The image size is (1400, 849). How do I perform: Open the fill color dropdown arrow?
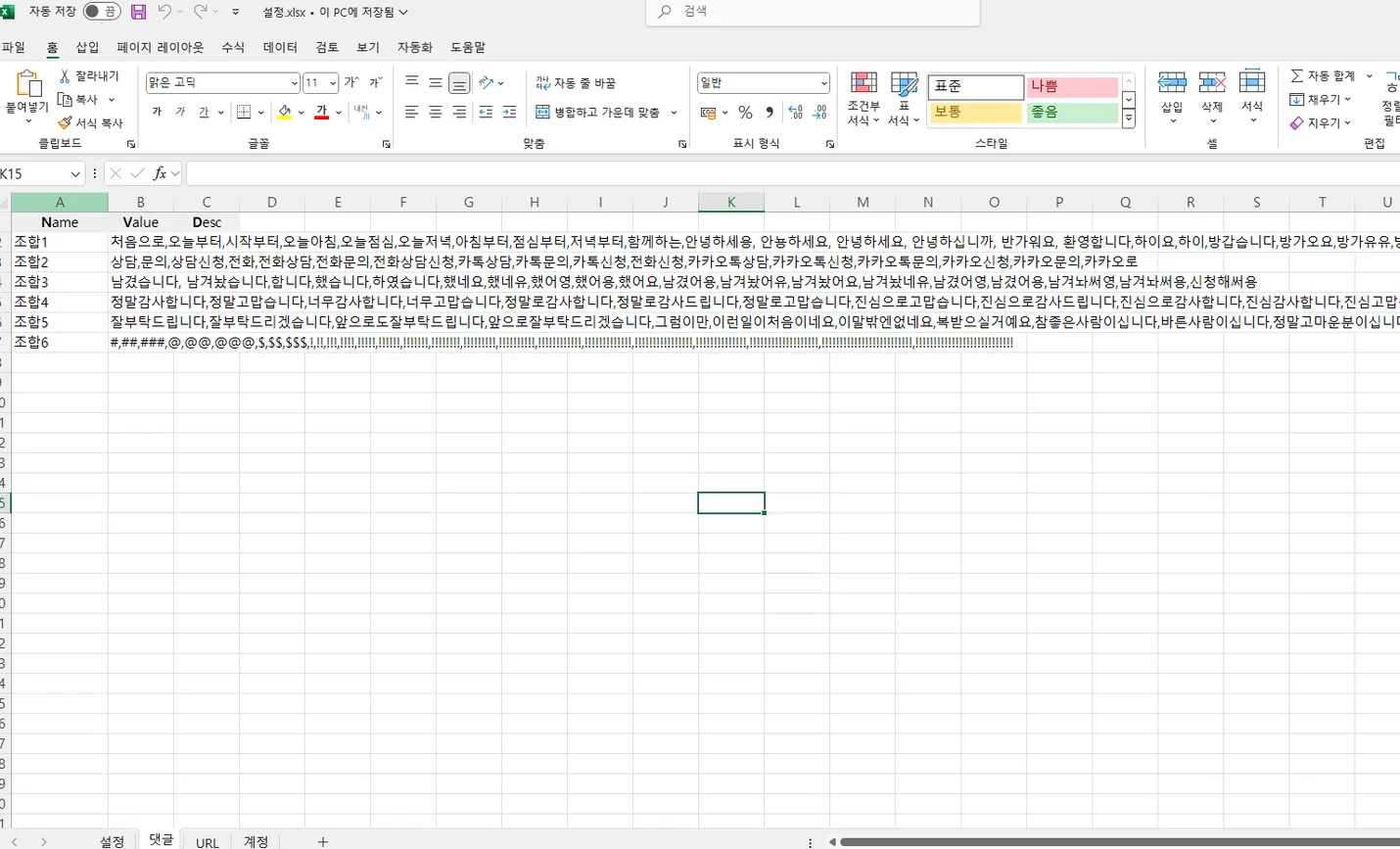tap(301, 113)
